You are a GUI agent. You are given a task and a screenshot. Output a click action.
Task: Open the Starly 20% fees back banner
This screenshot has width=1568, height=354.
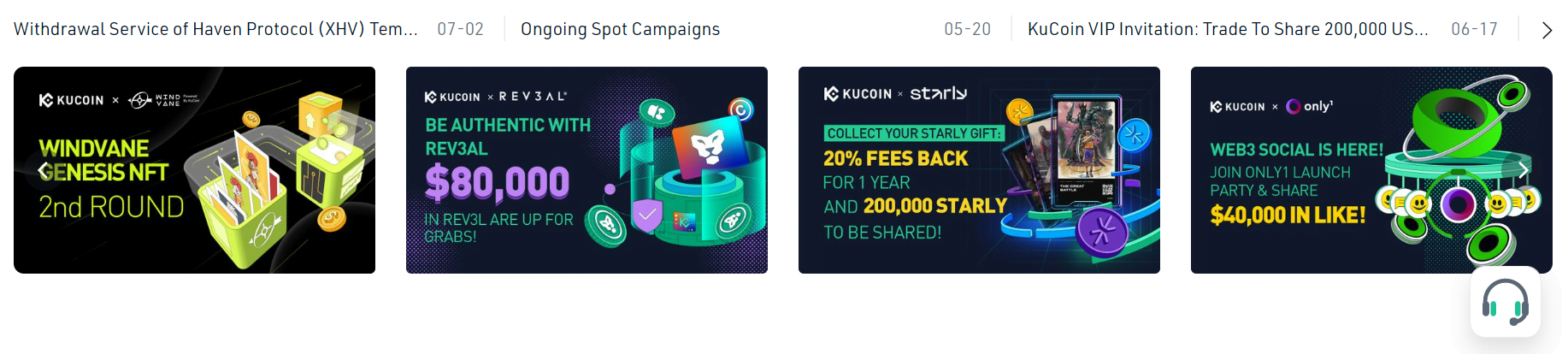(x=979, y=170)
